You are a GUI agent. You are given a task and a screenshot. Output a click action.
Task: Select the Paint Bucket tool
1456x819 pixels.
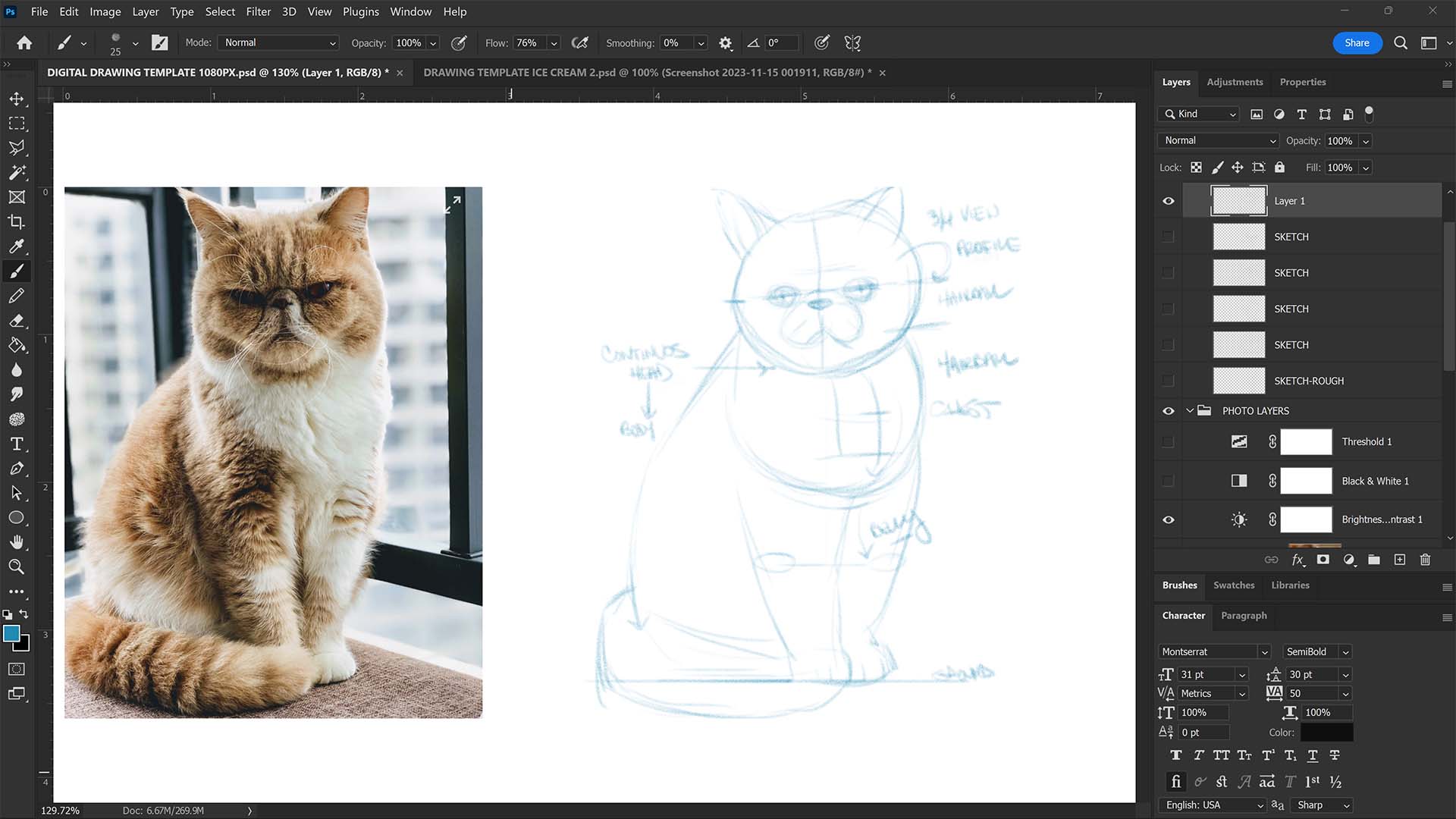tap(16, 345)
